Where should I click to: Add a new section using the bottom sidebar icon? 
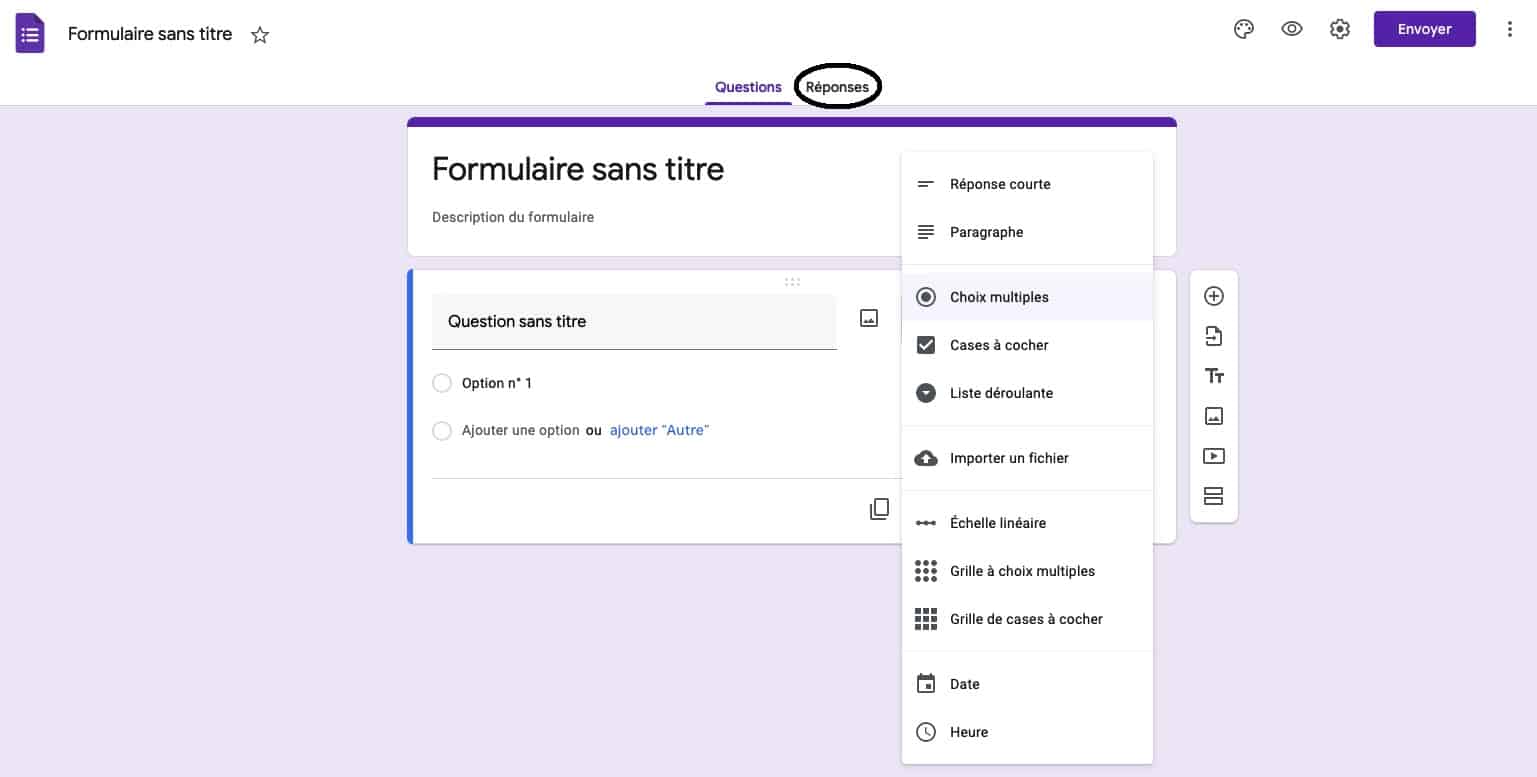[1213, 496]
